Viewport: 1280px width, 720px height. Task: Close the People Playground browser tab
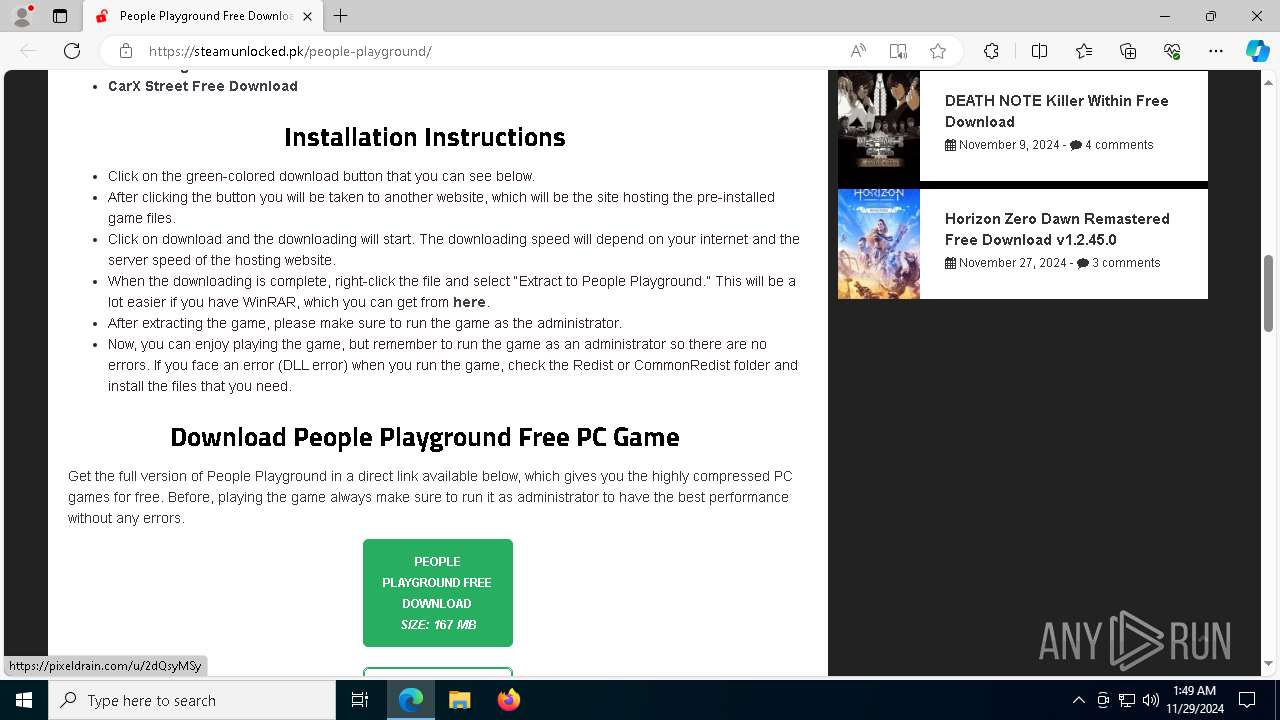click(x=306, y=16)
